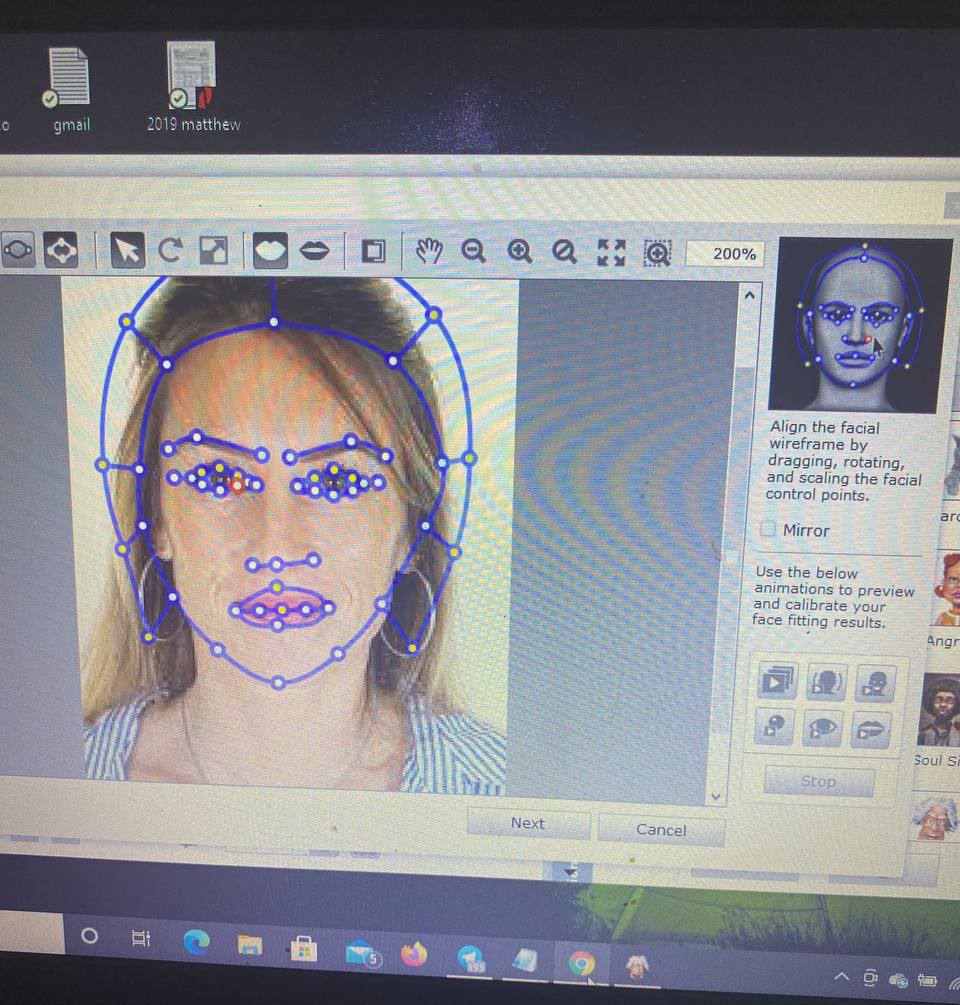Click the zoom in magnifier

(519, 252)
